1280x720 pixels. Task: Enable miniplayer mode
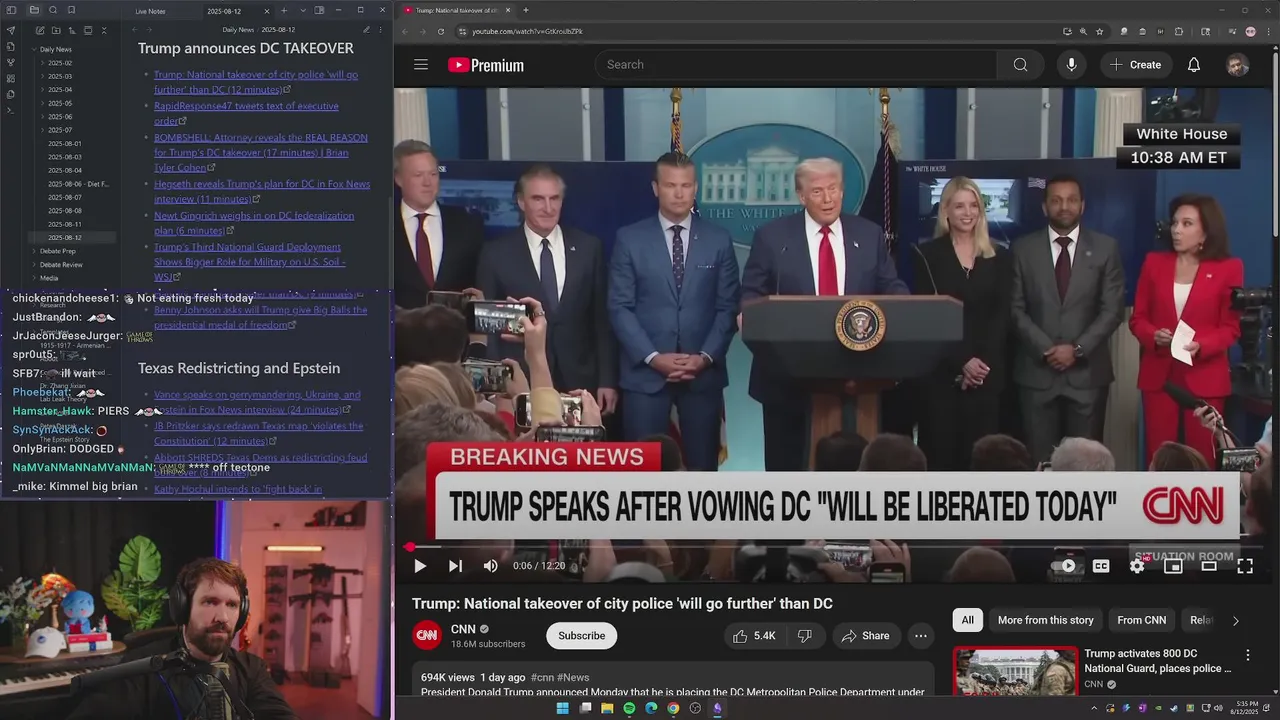coord(1173,566)
